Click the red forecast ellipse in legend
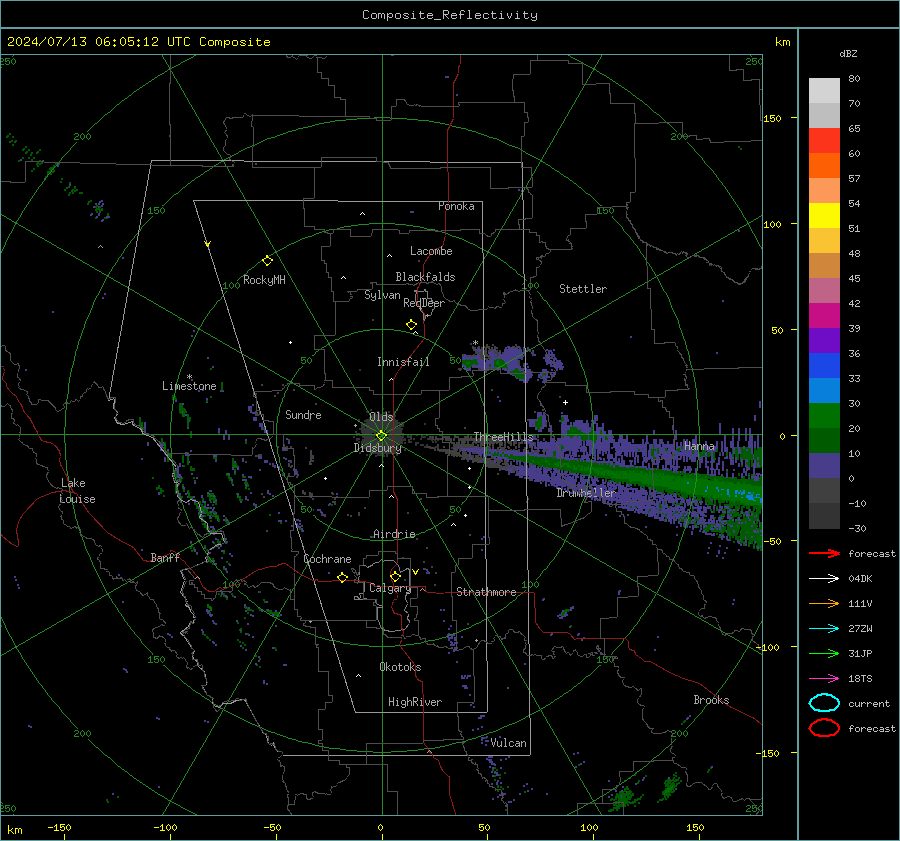900x841 pixels. 824,728
